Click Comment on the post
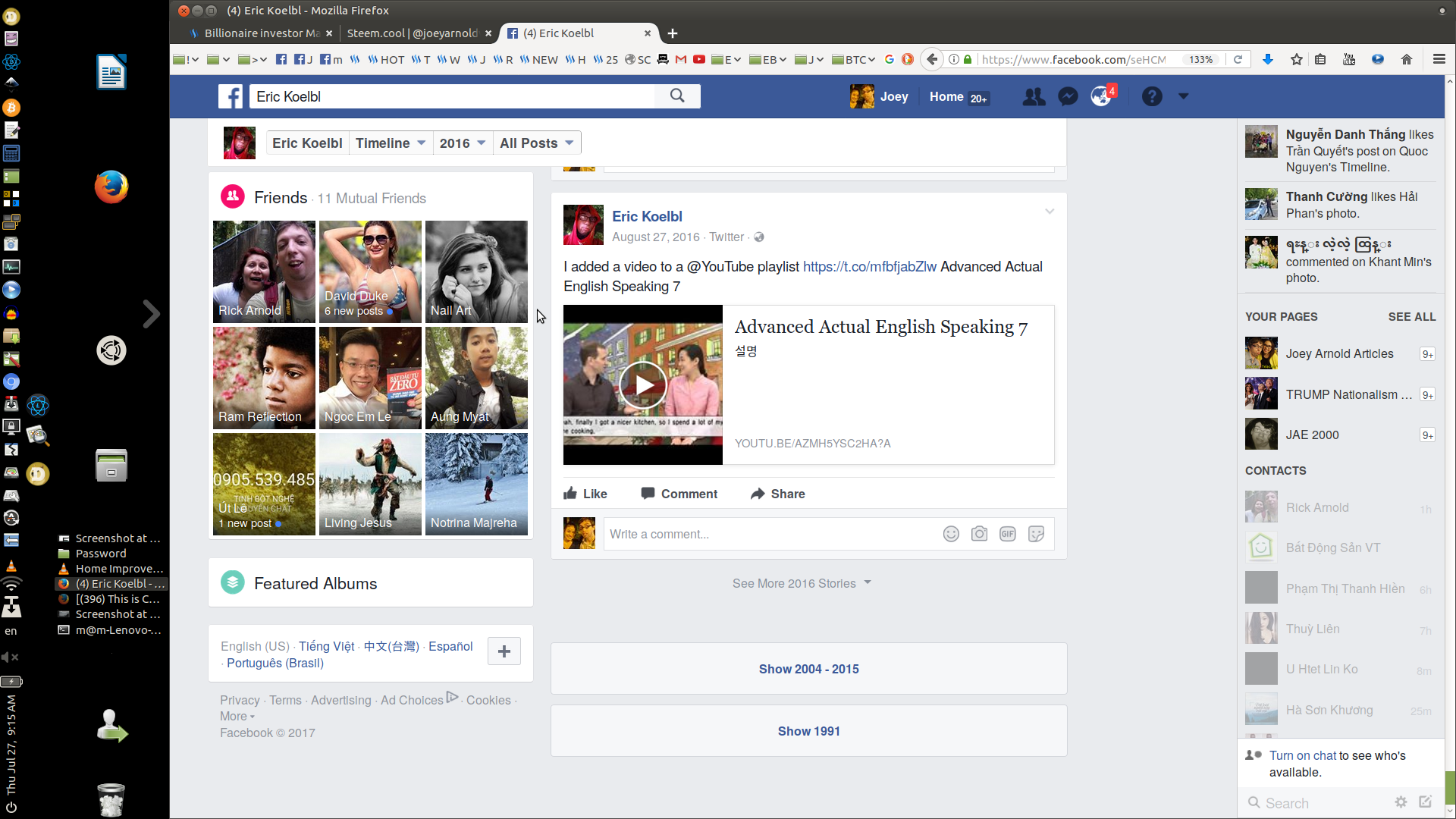Image resolution: width=1456 pixels, height=819 pixels. click(x=679, y=494)
